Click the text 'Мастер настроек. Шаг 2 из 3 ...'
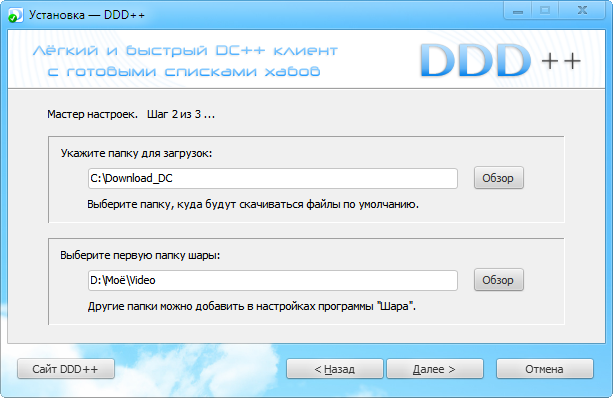Image resolution: width=613 pixels, height=398 pixels. coord(131,114)
